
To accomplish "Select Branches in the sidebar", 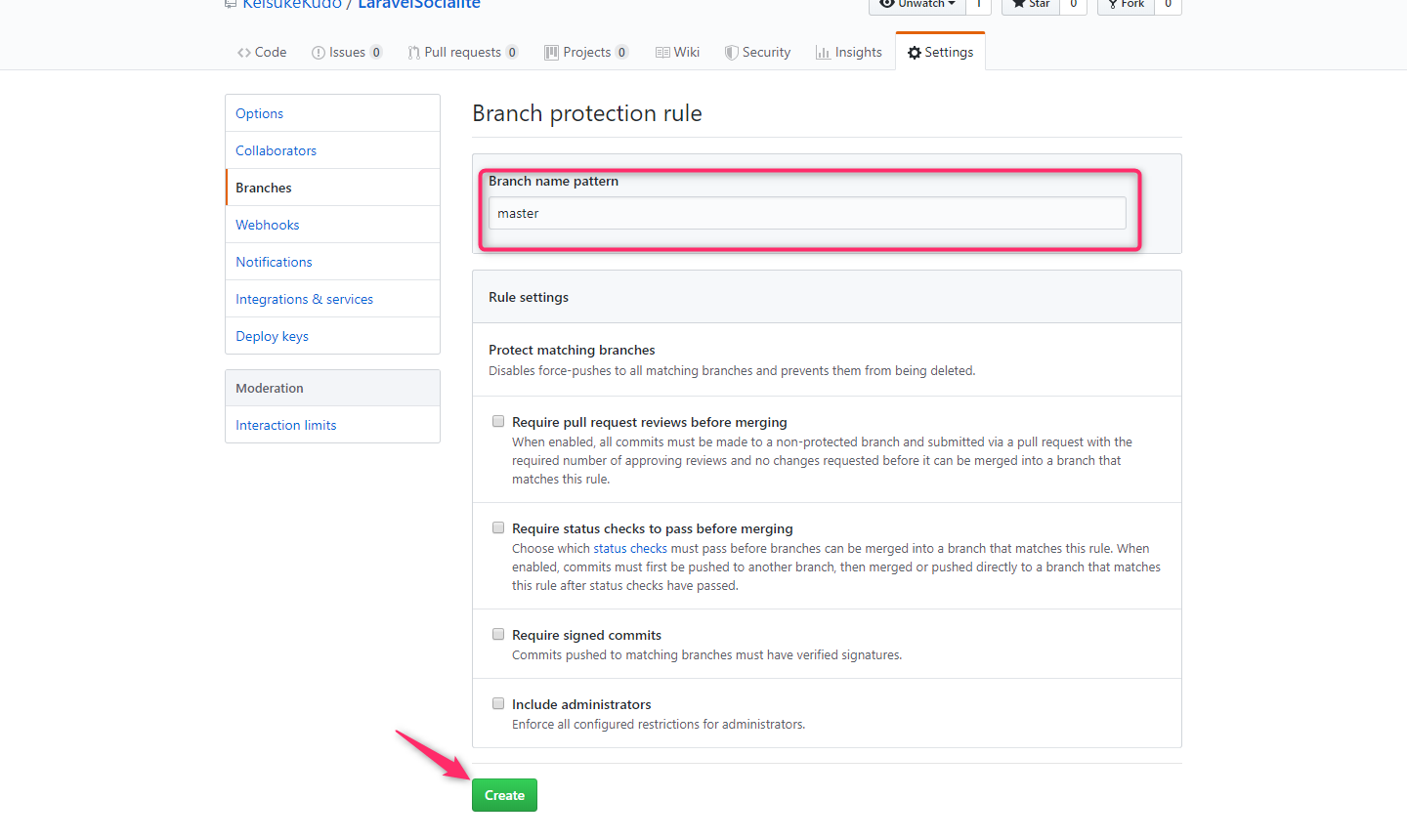I will click(x=332, y=188).
